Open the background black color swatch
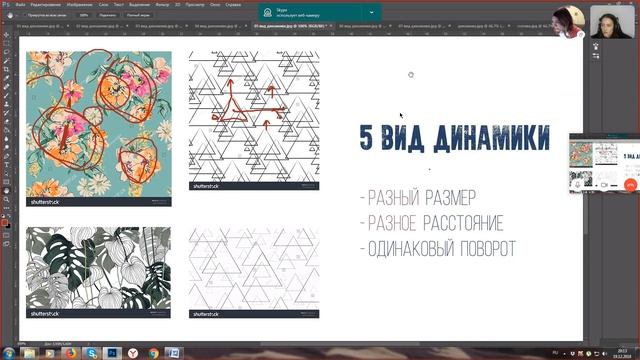This screenshot has height=360, width=640. click(x=8, y=226)
